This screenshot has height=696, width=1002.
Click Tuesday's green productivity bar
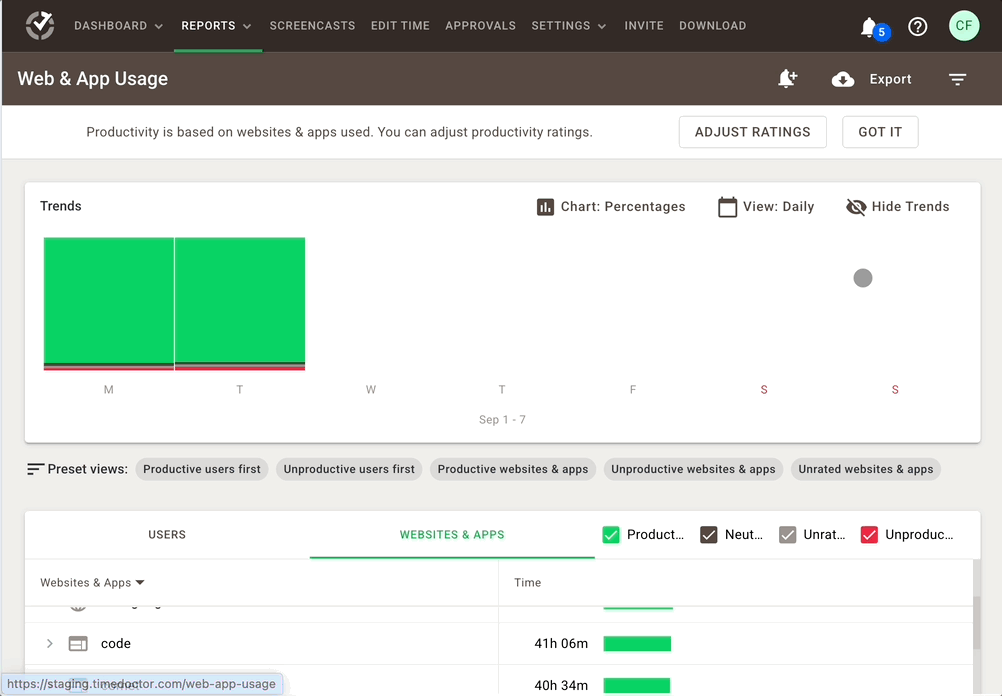pyautogui.click(x=240, y=300)
